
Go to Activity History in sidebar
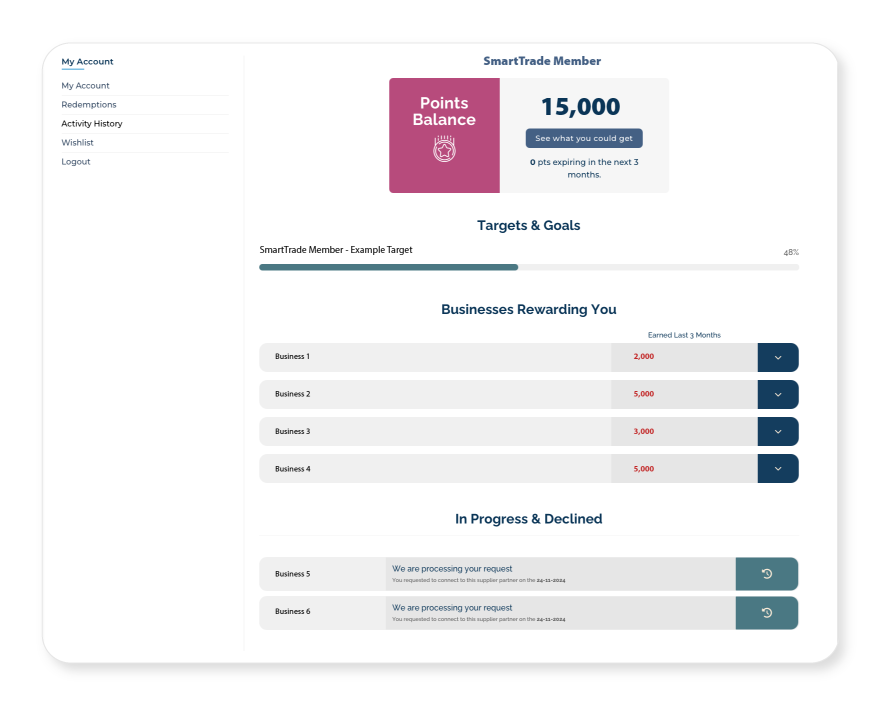click(x=92, y=124)
